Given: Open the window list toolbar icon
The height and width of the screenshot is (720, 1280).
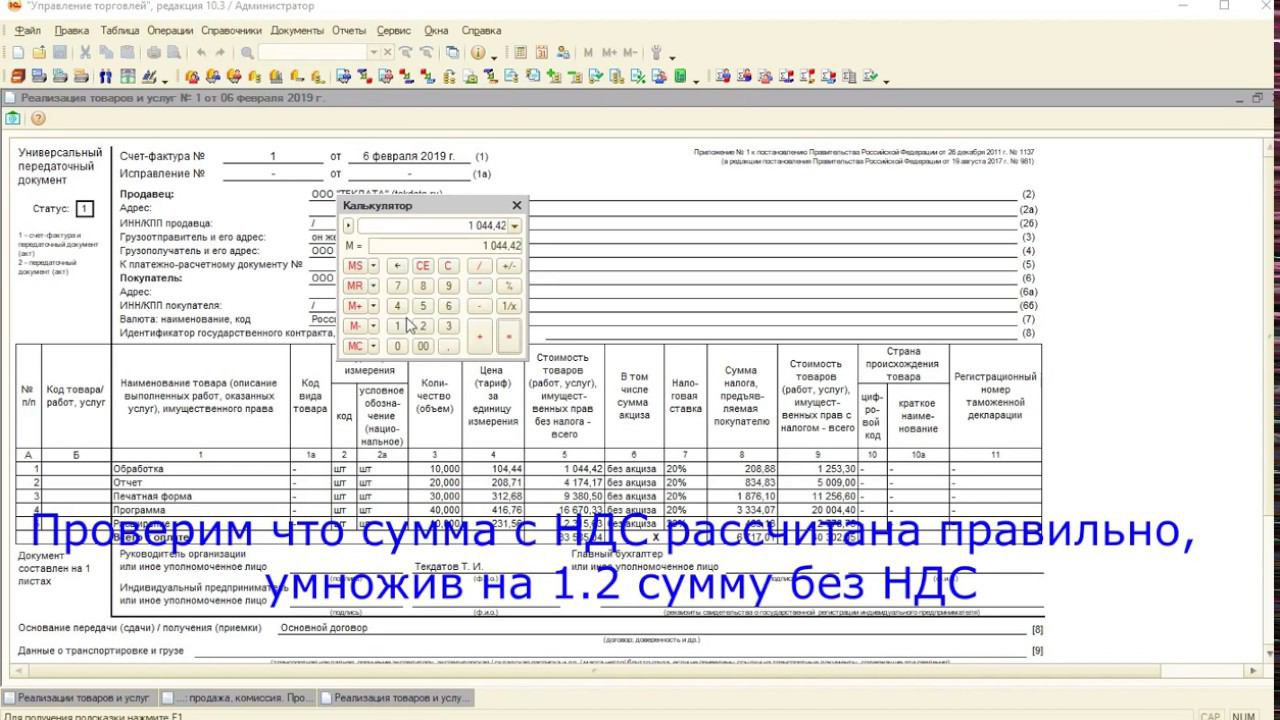Looking at the screenshot, I should tap(453, 52).
